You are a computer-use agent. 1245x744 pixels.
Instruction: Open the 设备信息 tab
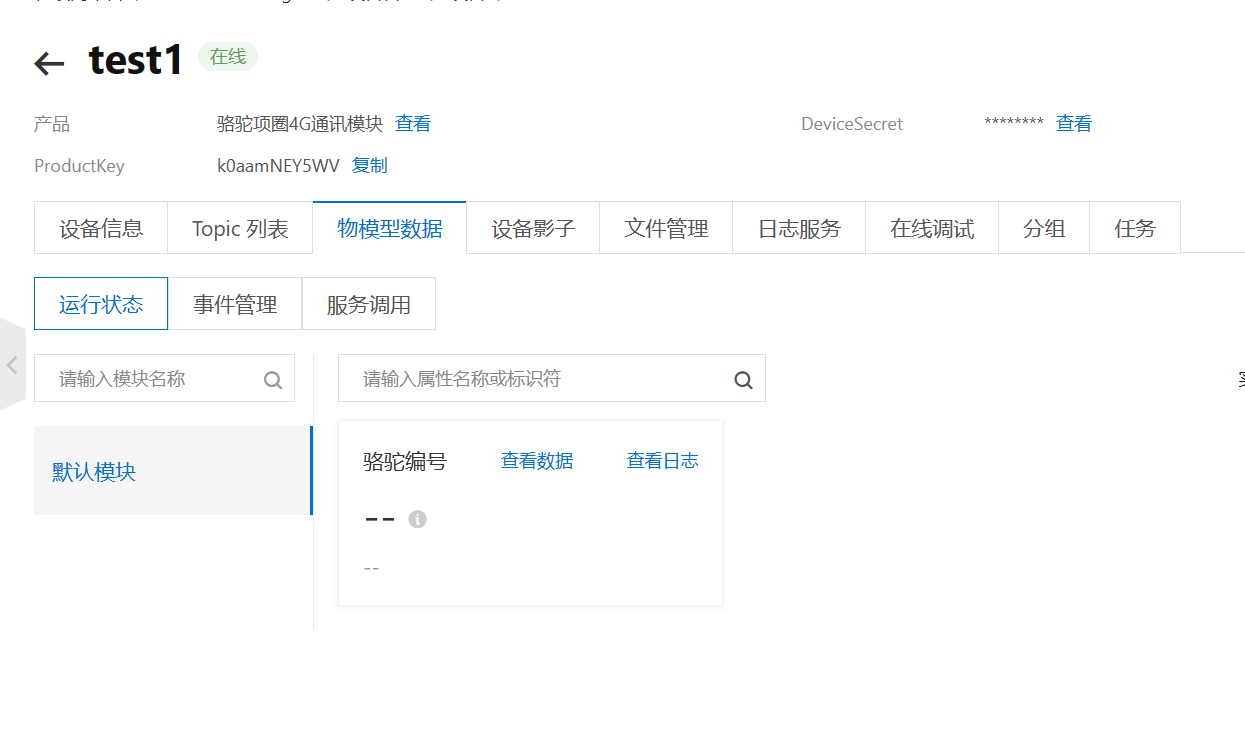[101, 229]
